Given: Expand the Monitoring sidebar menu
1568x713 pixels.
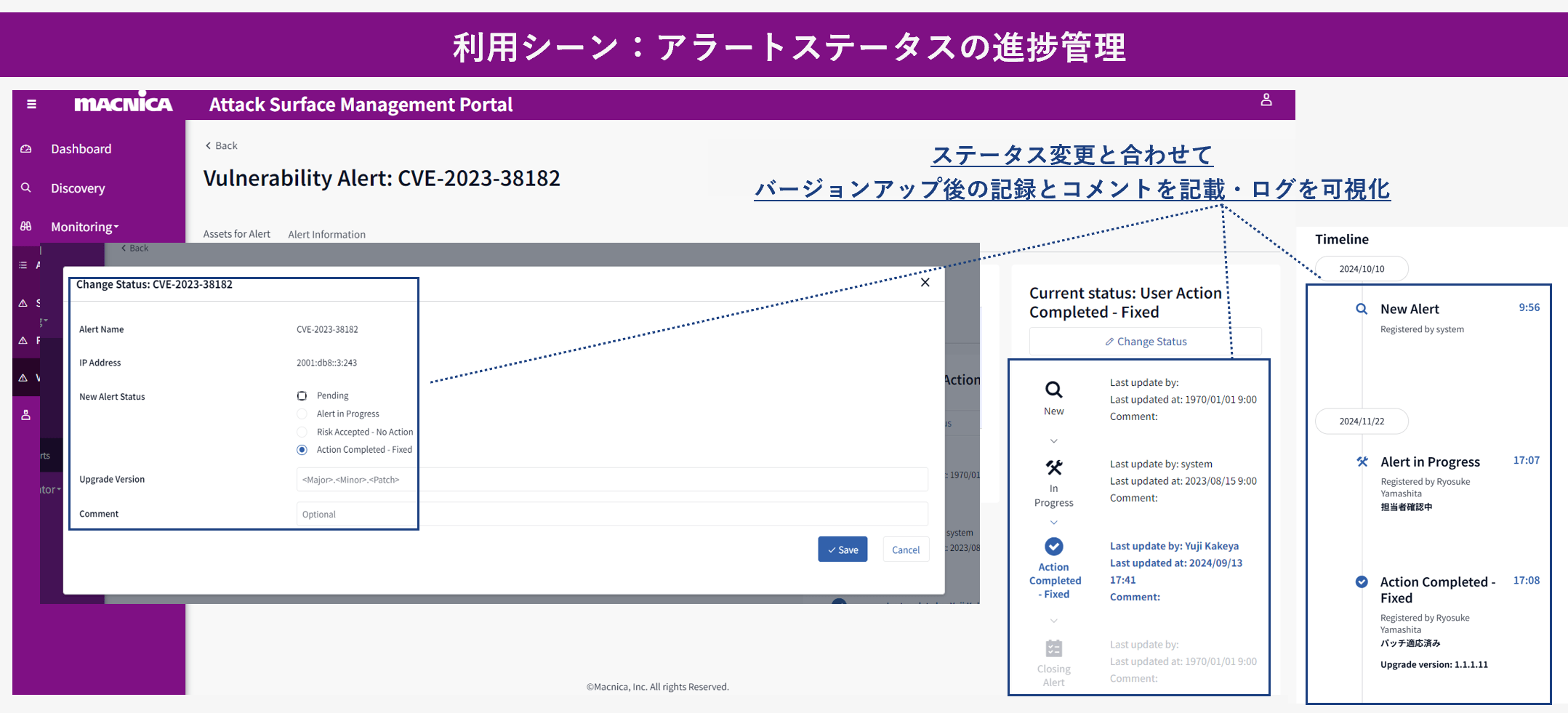Looking at the screenshot, I should coord(84,227).
